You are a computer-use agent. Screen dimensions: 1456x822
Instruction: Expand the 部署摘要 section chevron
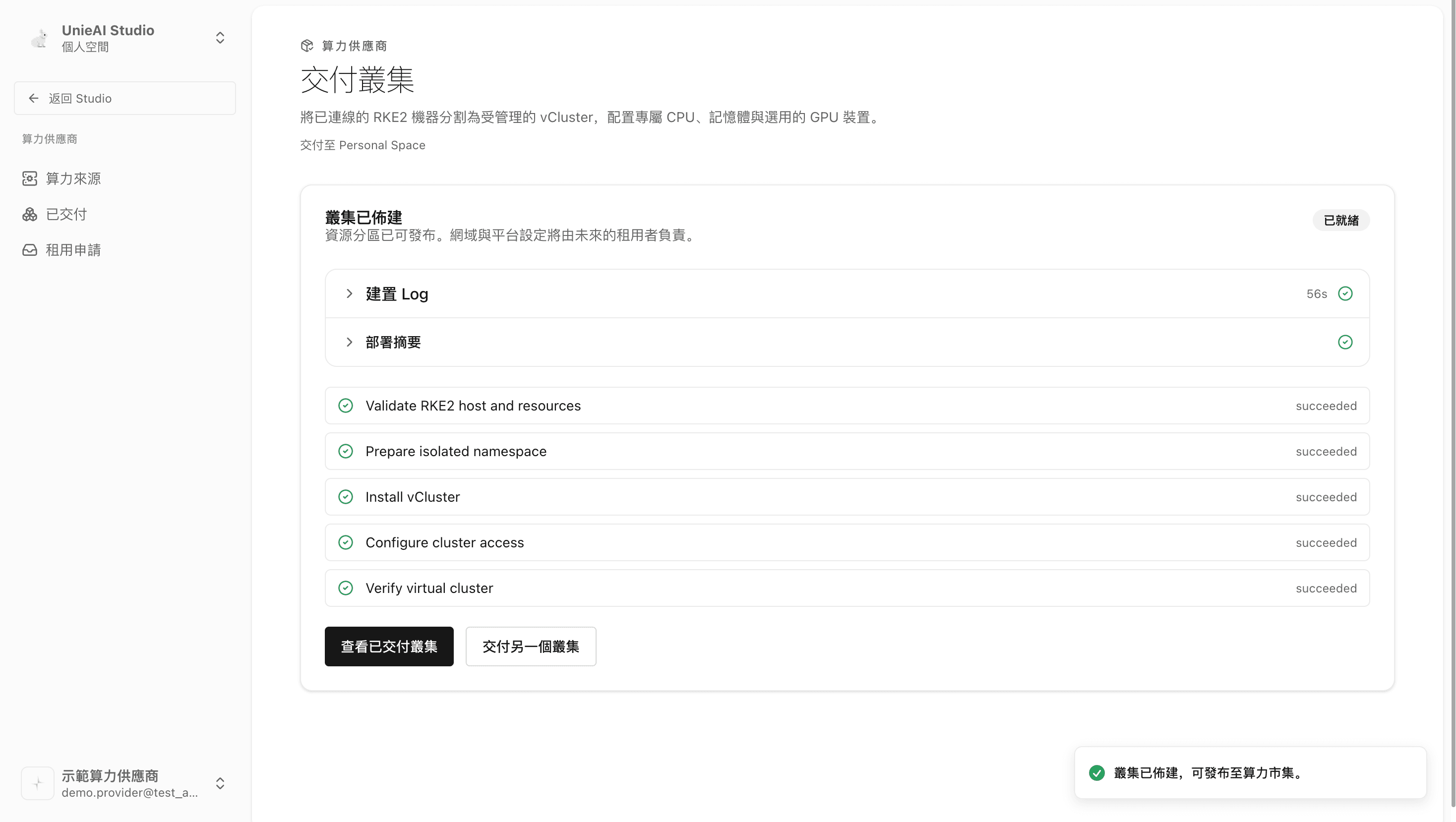point(349,343)
